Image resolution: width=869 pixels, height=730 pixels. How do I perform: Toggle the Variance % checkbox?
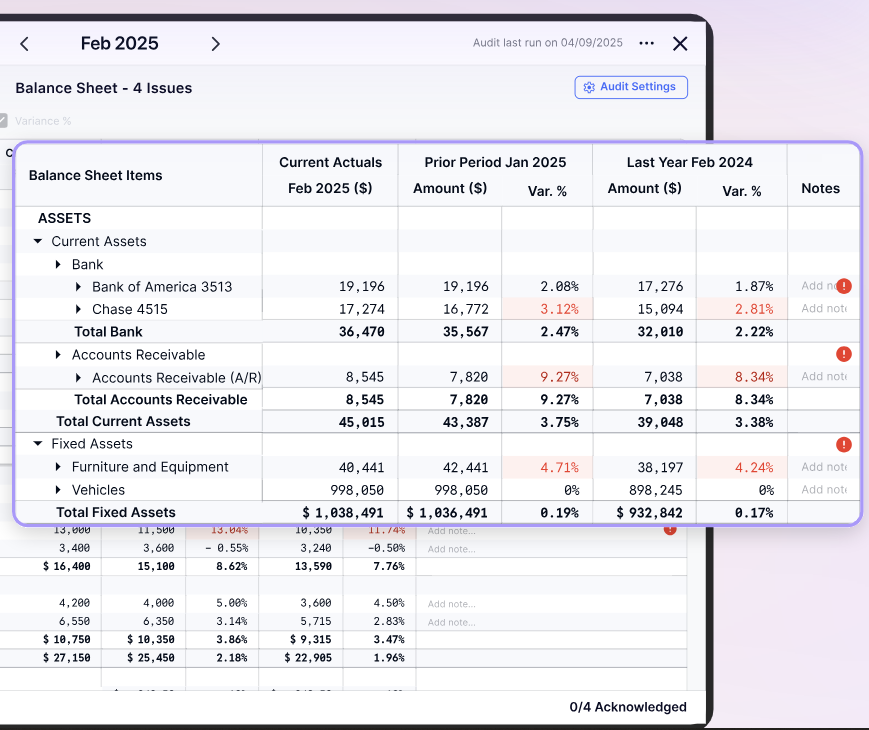coord(4,121)
